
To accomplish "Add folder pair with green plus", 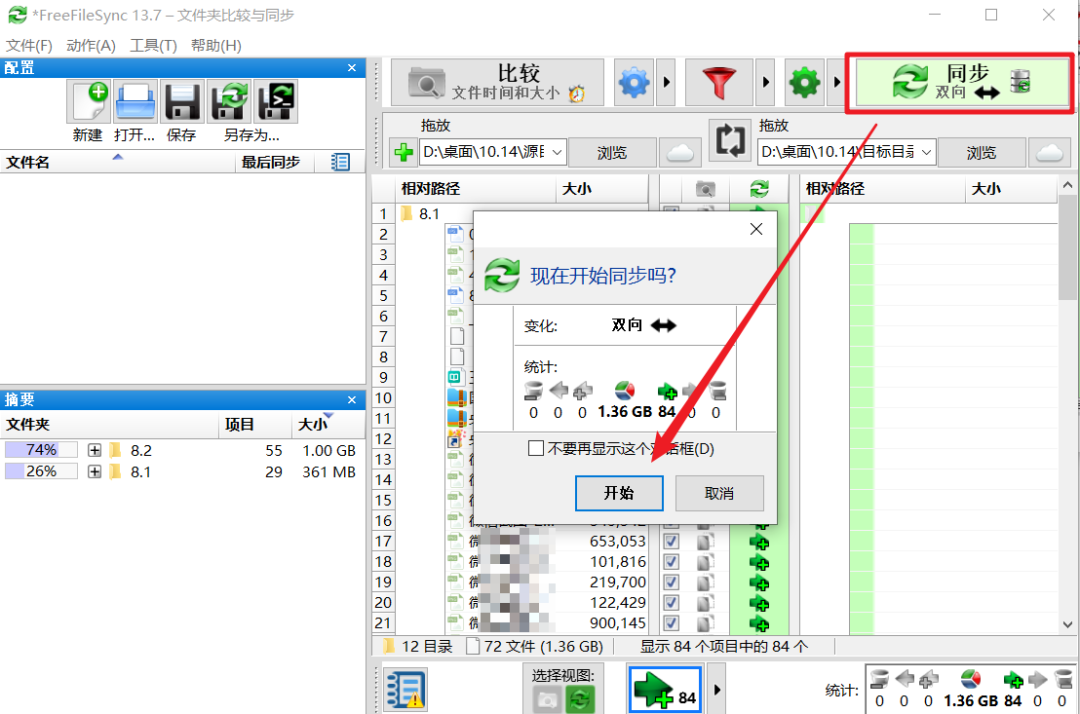I will point(403,152).
